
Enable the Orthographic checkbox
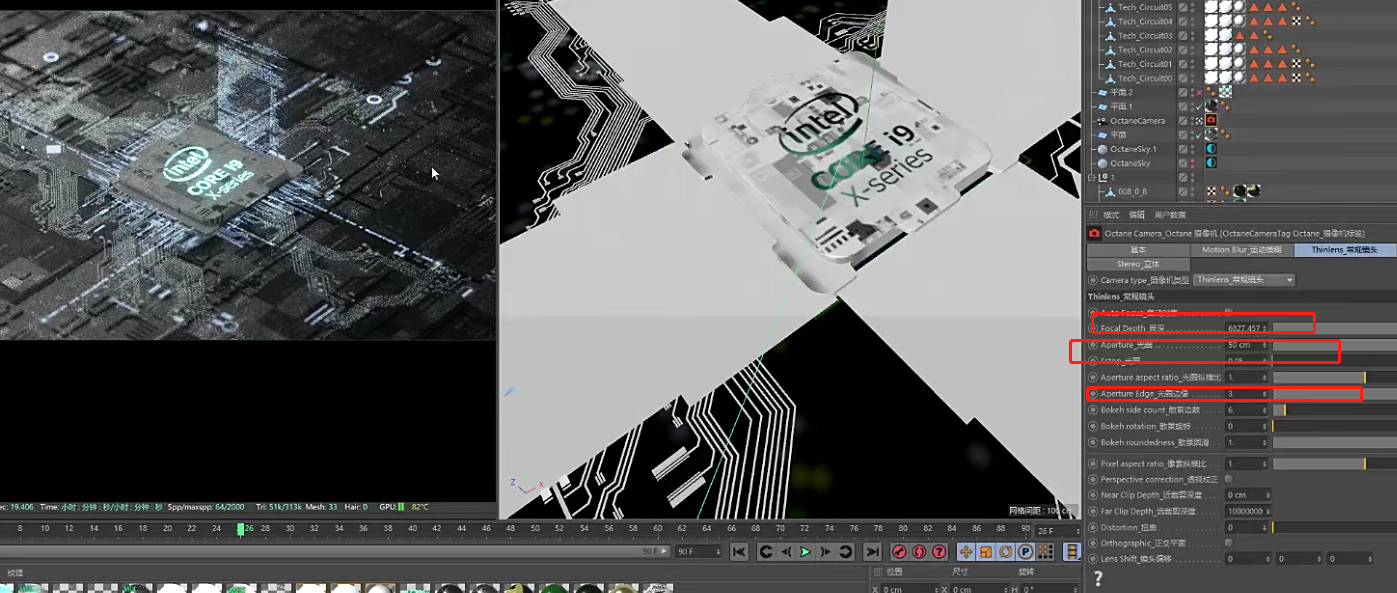[x=1229, y=543]
